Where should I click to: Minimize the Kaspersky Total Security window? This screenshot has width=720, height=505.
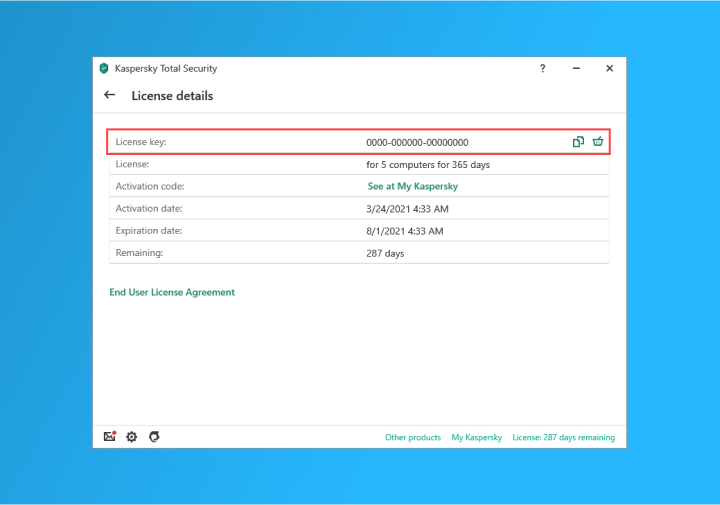(576, 69)
